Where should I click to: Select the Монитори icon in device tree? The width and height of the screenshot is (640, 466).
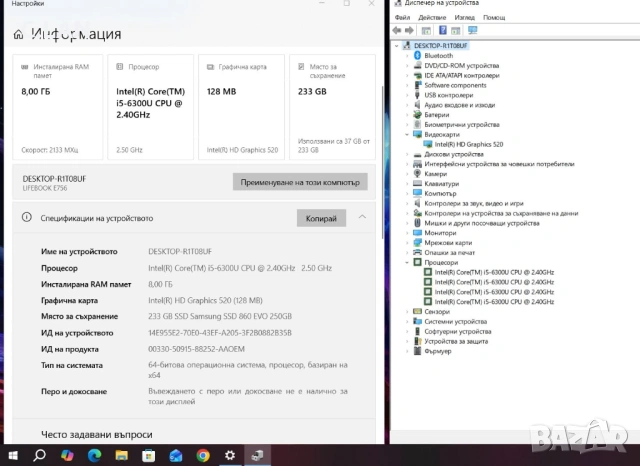point(418,233)
